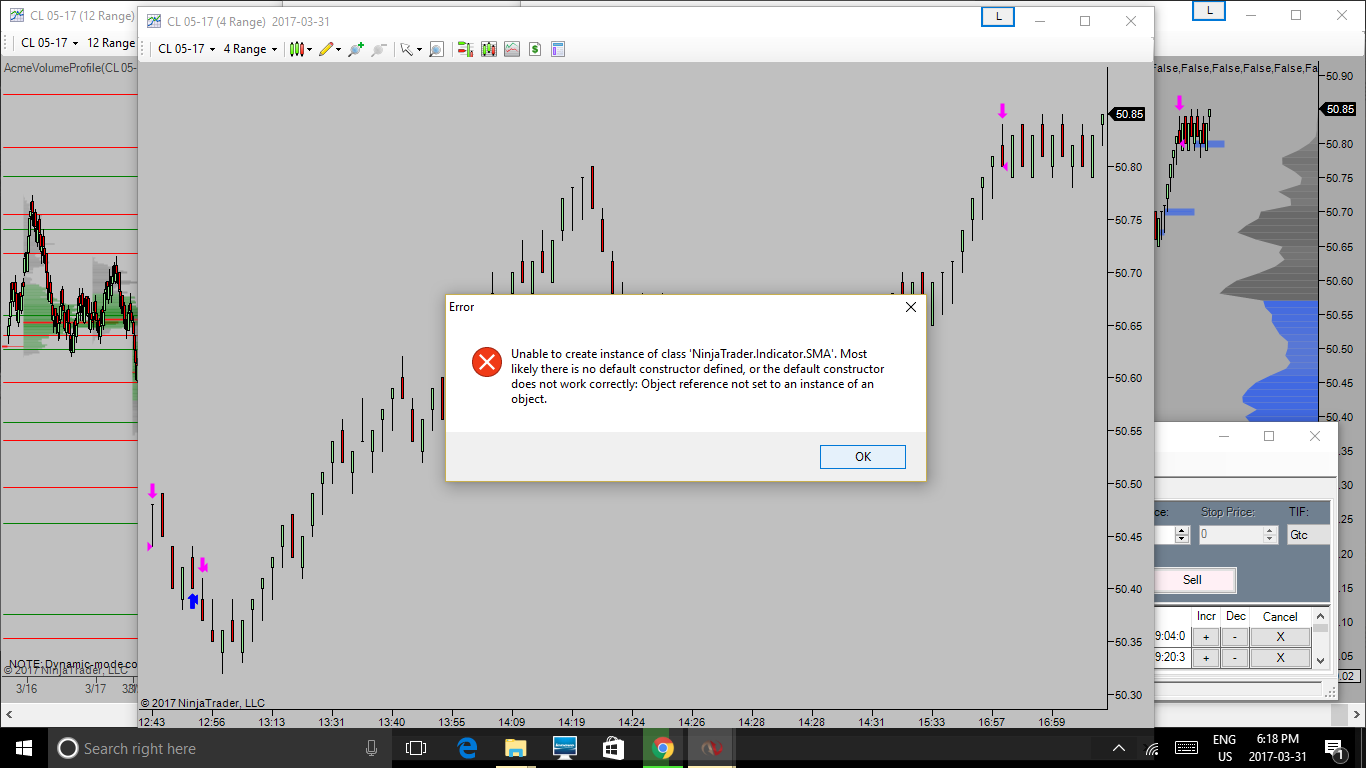
Task: Switch to NinjaTrader on the taskbar
Action: [x=711, y=748]
